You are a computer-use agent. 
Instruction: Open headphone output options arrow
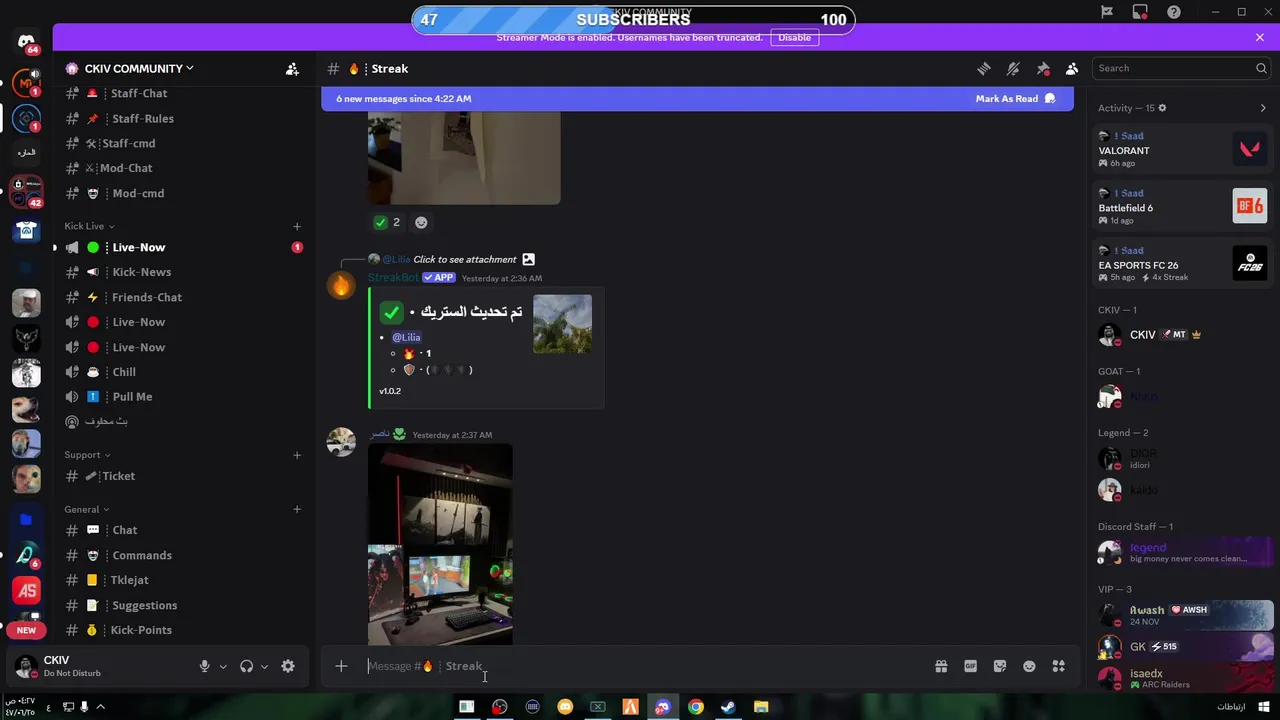(x=264, y=667)
